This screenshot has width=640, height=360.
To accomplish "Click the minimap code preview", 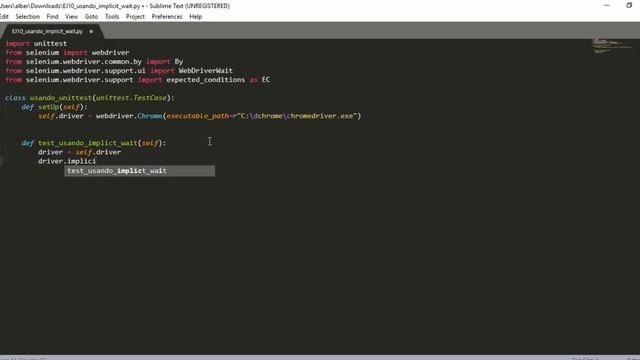I will coord(611,46).
